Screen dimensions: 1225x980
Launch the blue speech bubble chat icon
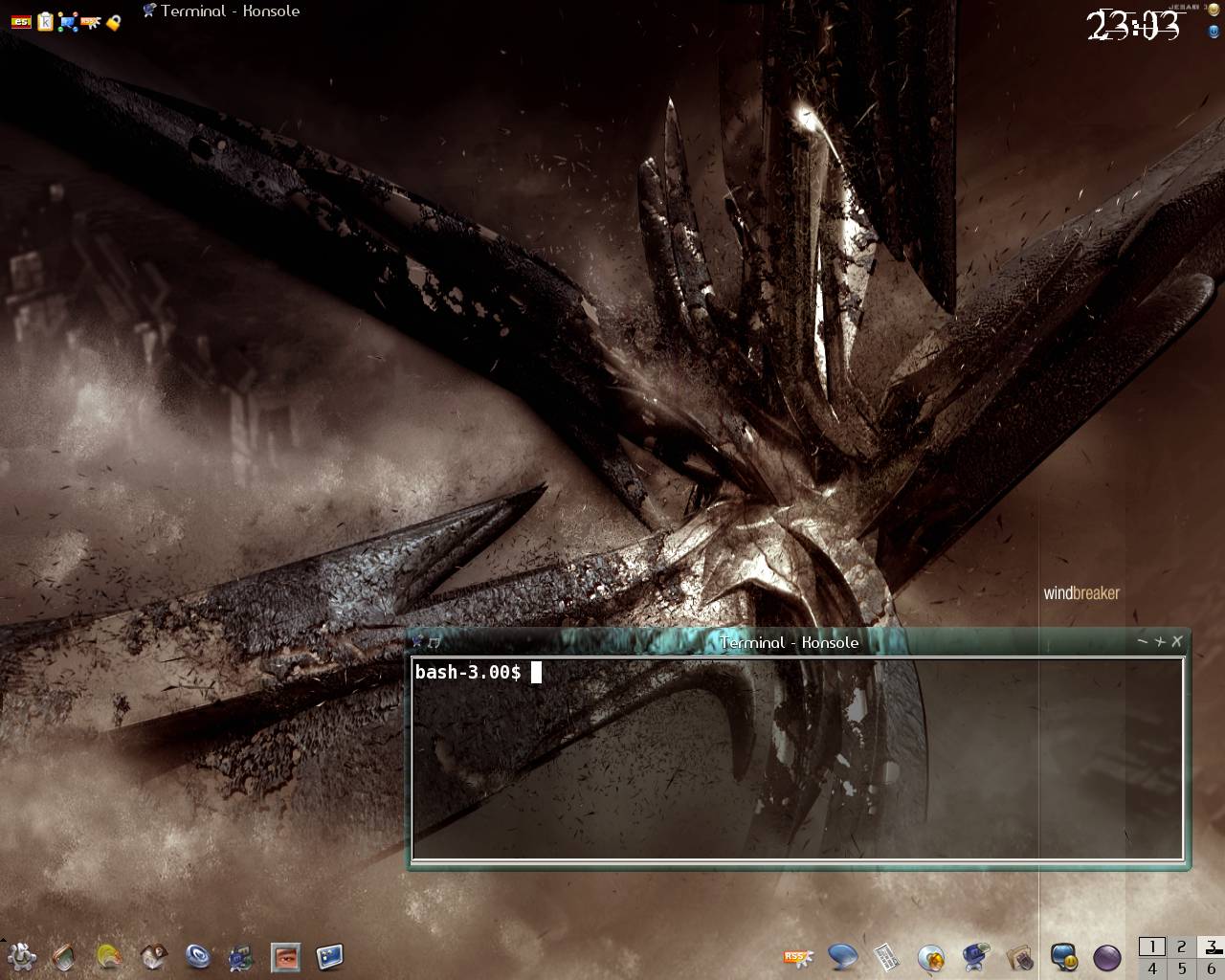842,956
